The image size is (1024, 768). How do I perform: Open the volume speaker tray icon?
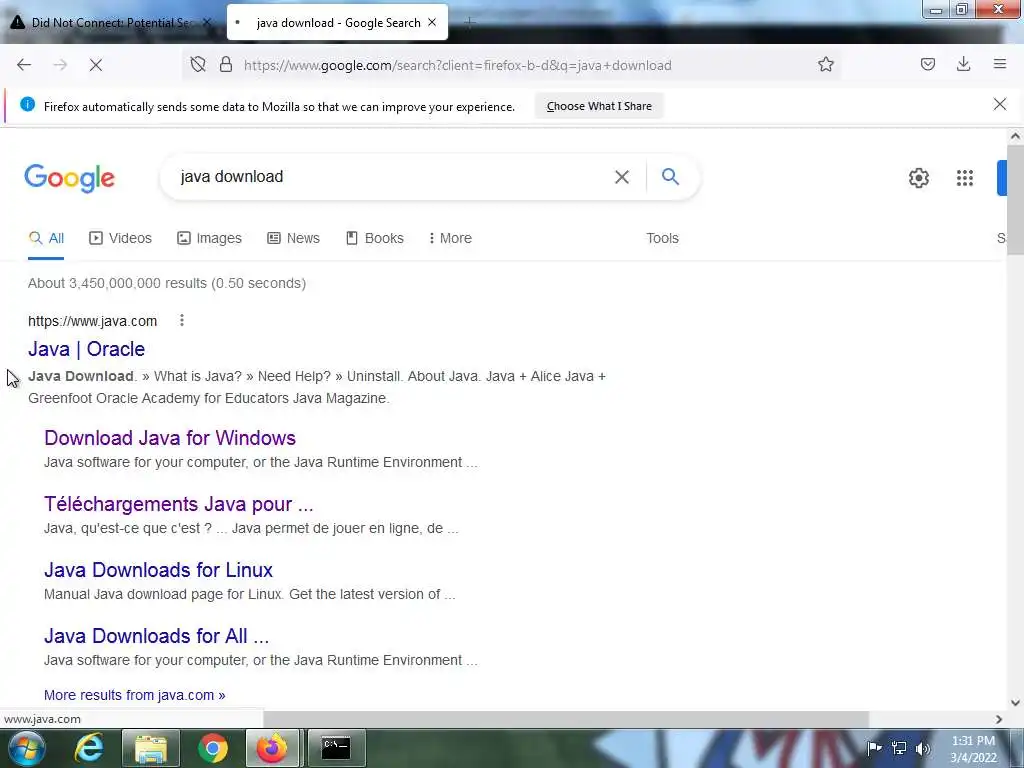(x=922, y=748)
